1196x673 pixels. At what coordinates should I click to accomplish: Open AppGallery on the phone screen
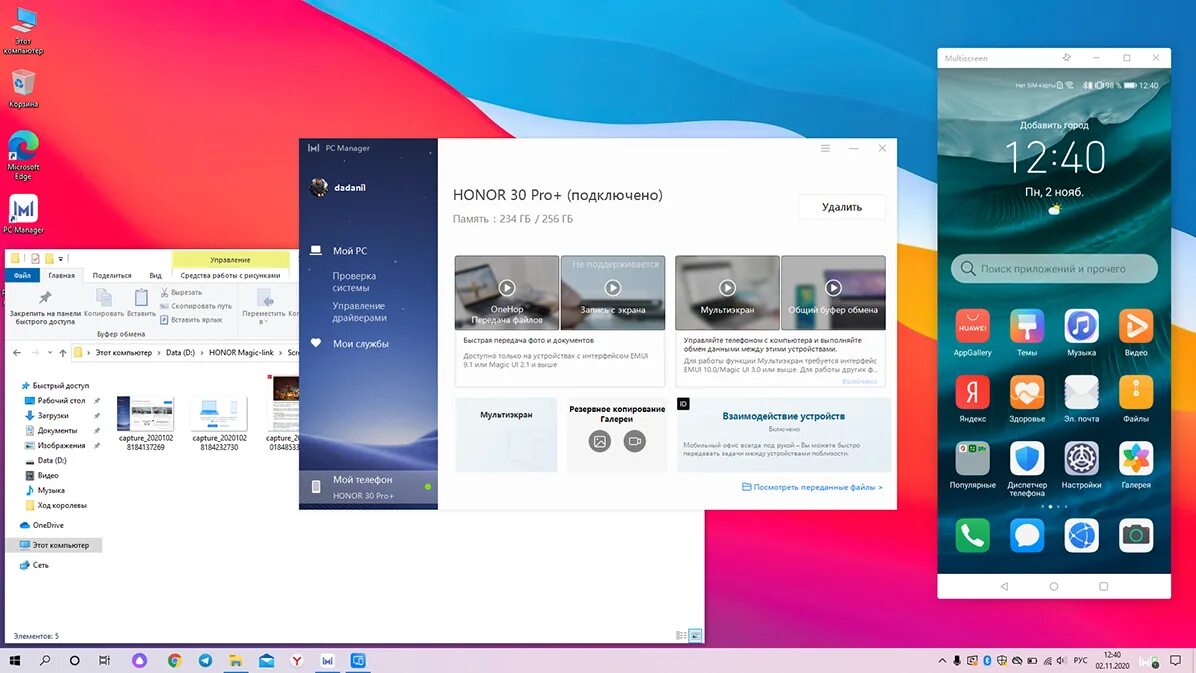coord(973,327)
